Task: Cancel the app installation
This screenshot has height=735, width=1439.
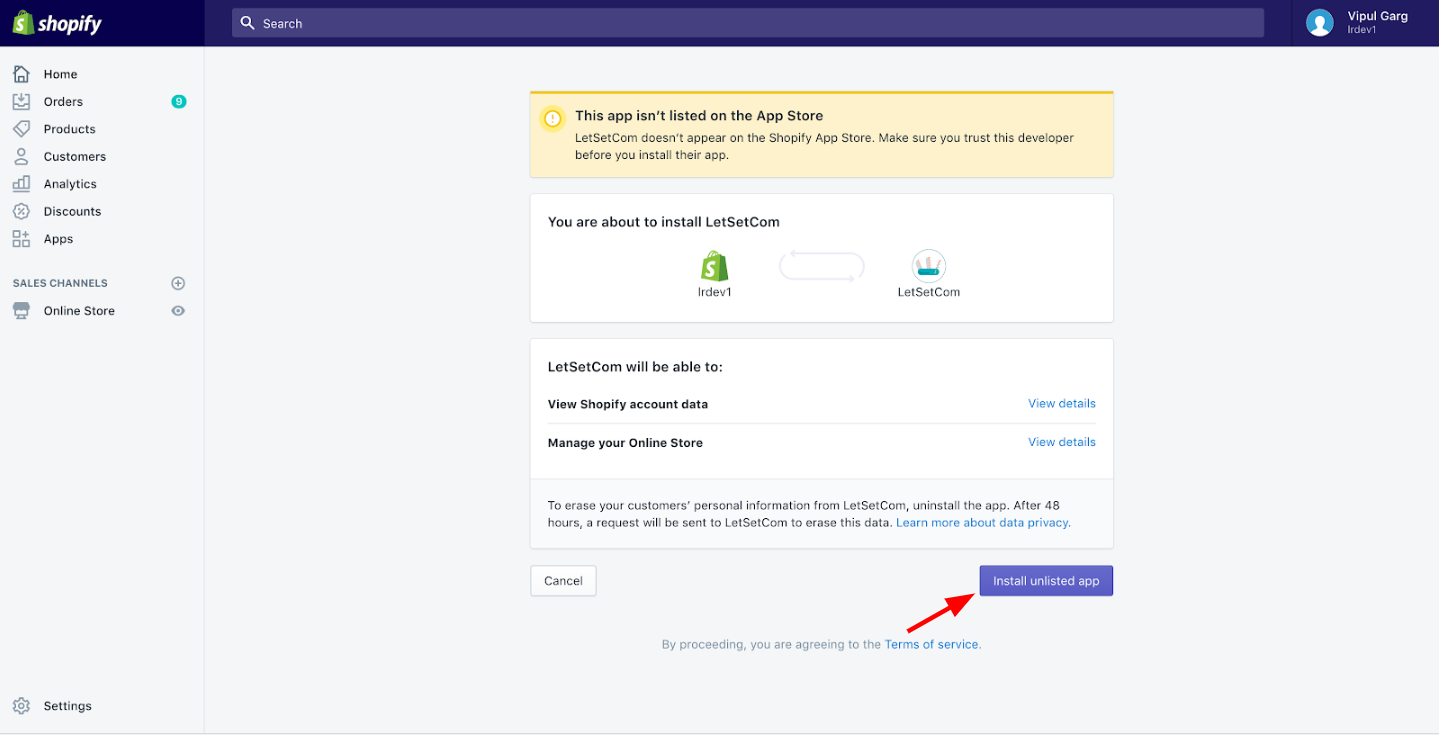Action: click(x=563, y=581)
